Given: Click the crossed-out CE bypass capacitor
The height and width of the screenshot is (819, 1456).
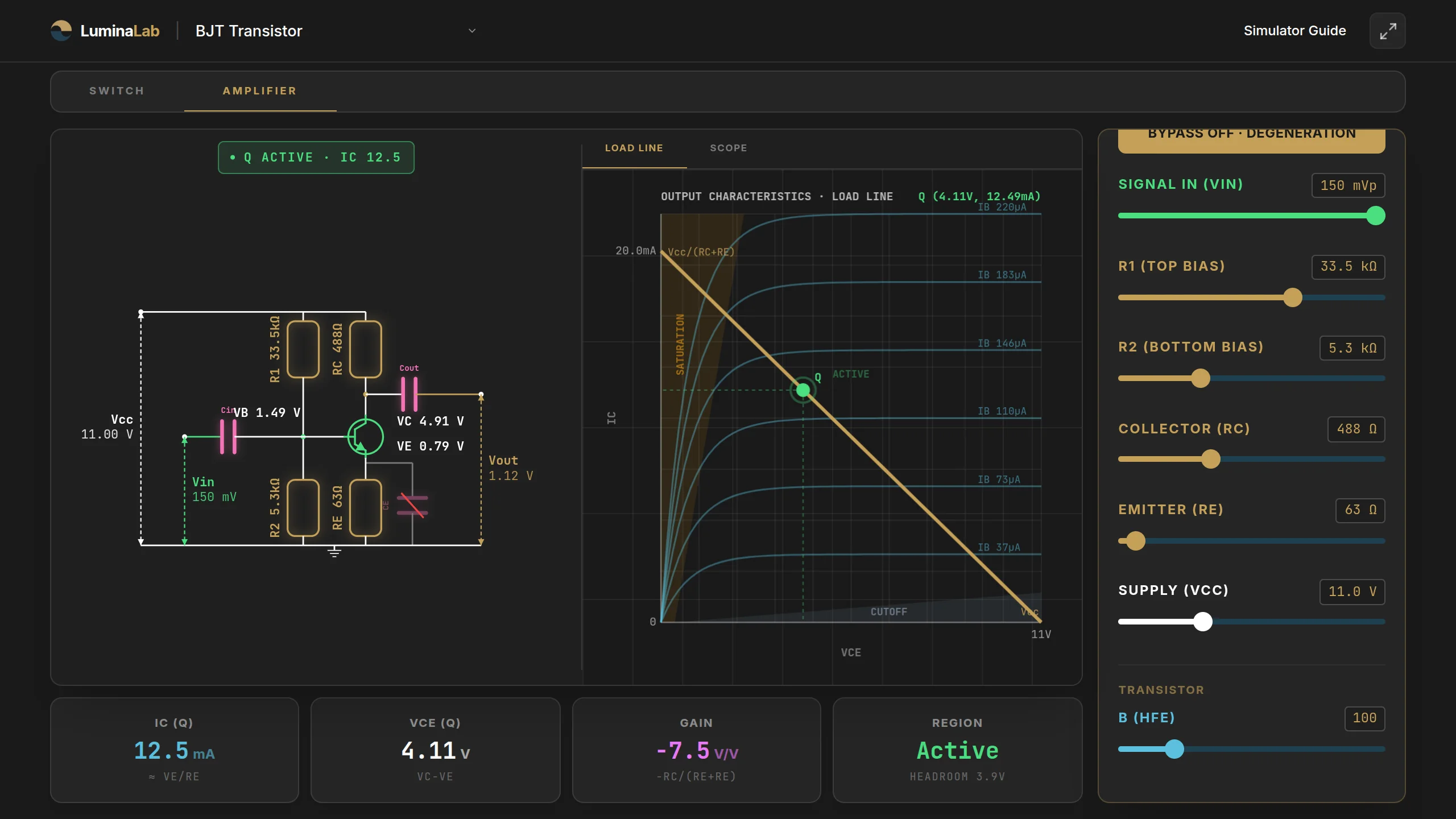Looking at the screenshot, I should tap(412, 505).
